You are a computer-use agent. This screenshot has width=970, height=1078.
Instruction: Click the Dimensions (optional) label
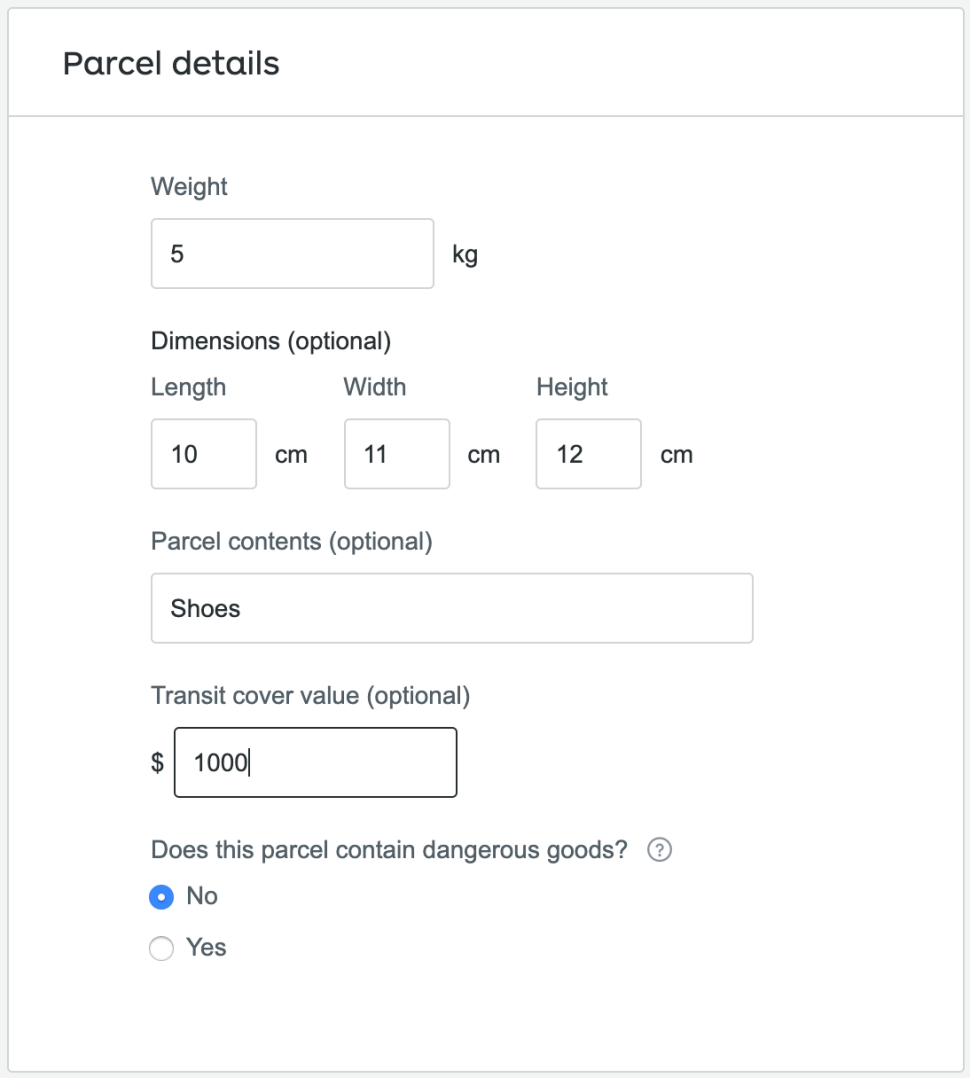(270, 341)
